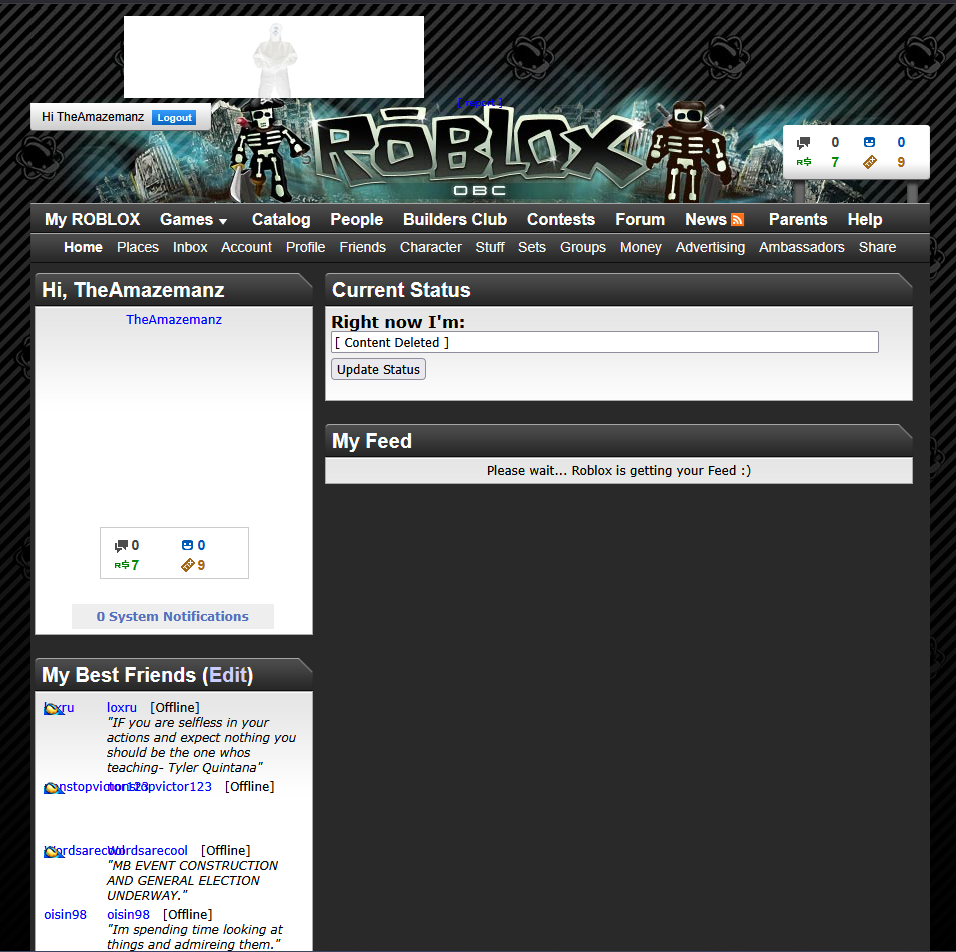Click the friend requests smiley icon in the header
This screenshot has height=952, width=956.
(869, 143)
